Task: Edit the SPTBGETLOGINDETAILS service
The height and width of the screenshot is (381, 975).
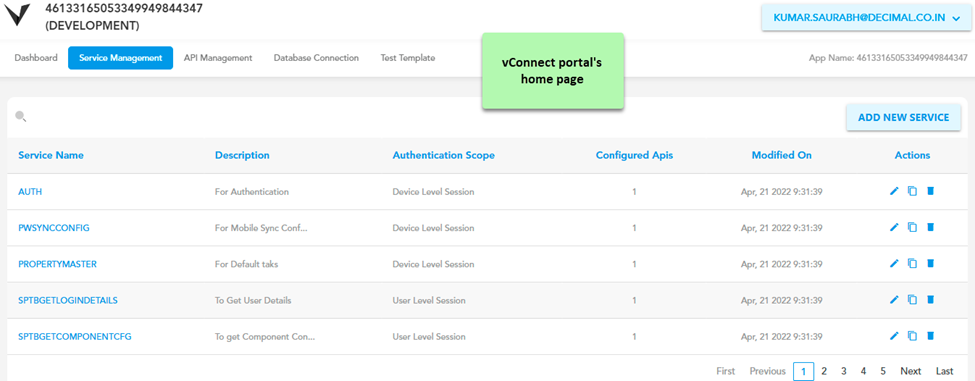Action: [x=894, y=300]
